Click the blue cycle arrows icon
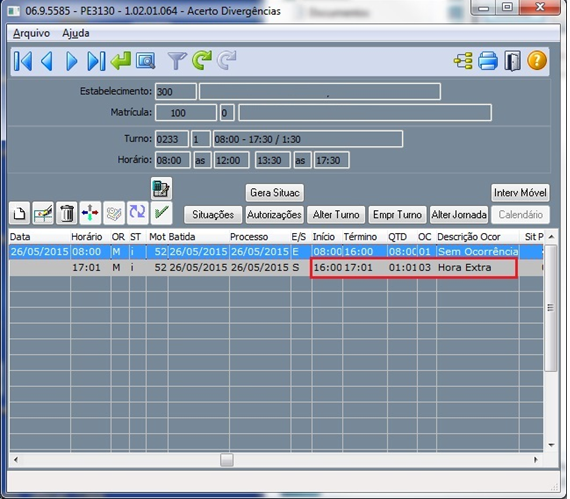 point(137,213)
